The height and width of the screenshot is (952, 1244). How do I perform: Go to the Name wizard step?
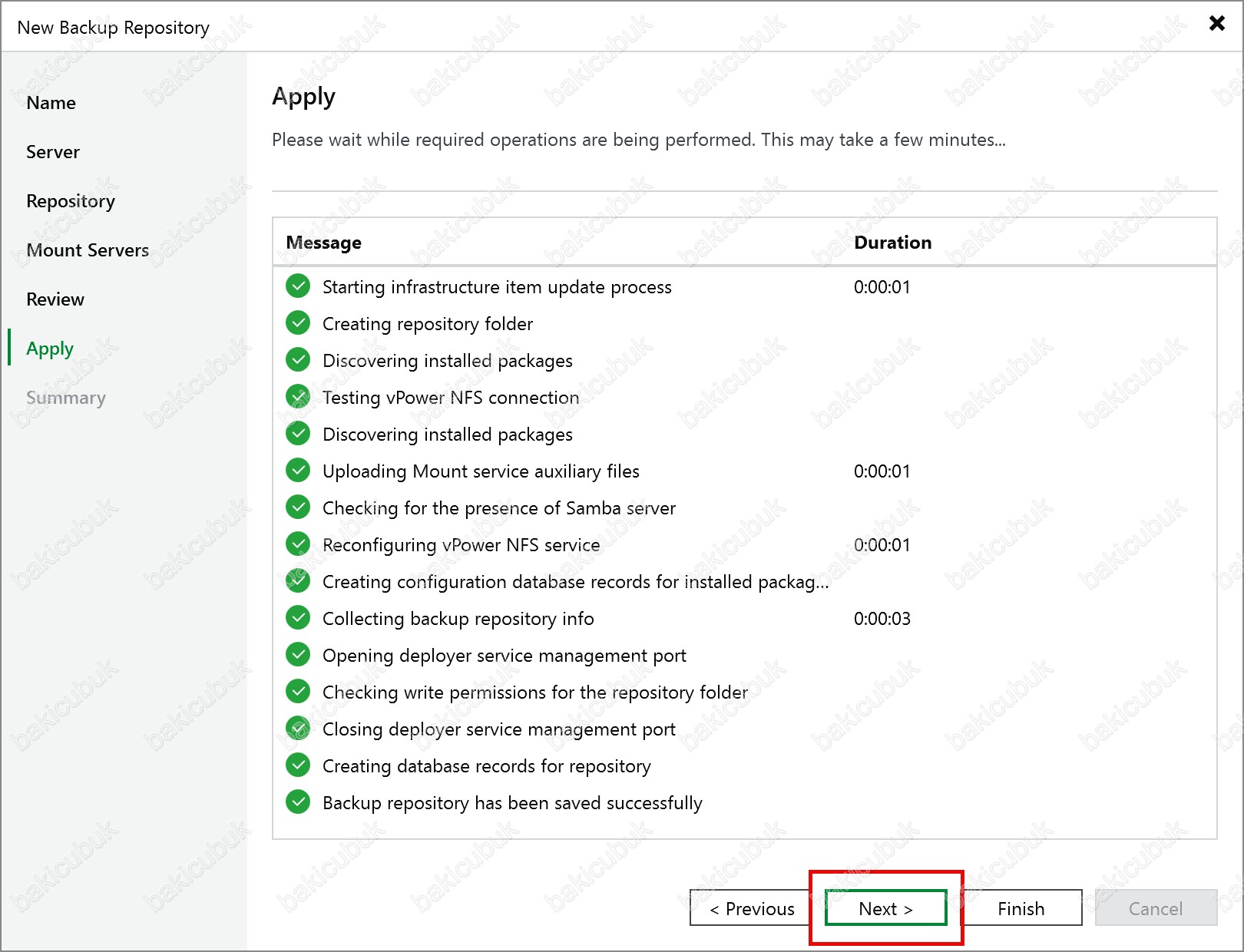pyautogui.click(x=51, y=103)
